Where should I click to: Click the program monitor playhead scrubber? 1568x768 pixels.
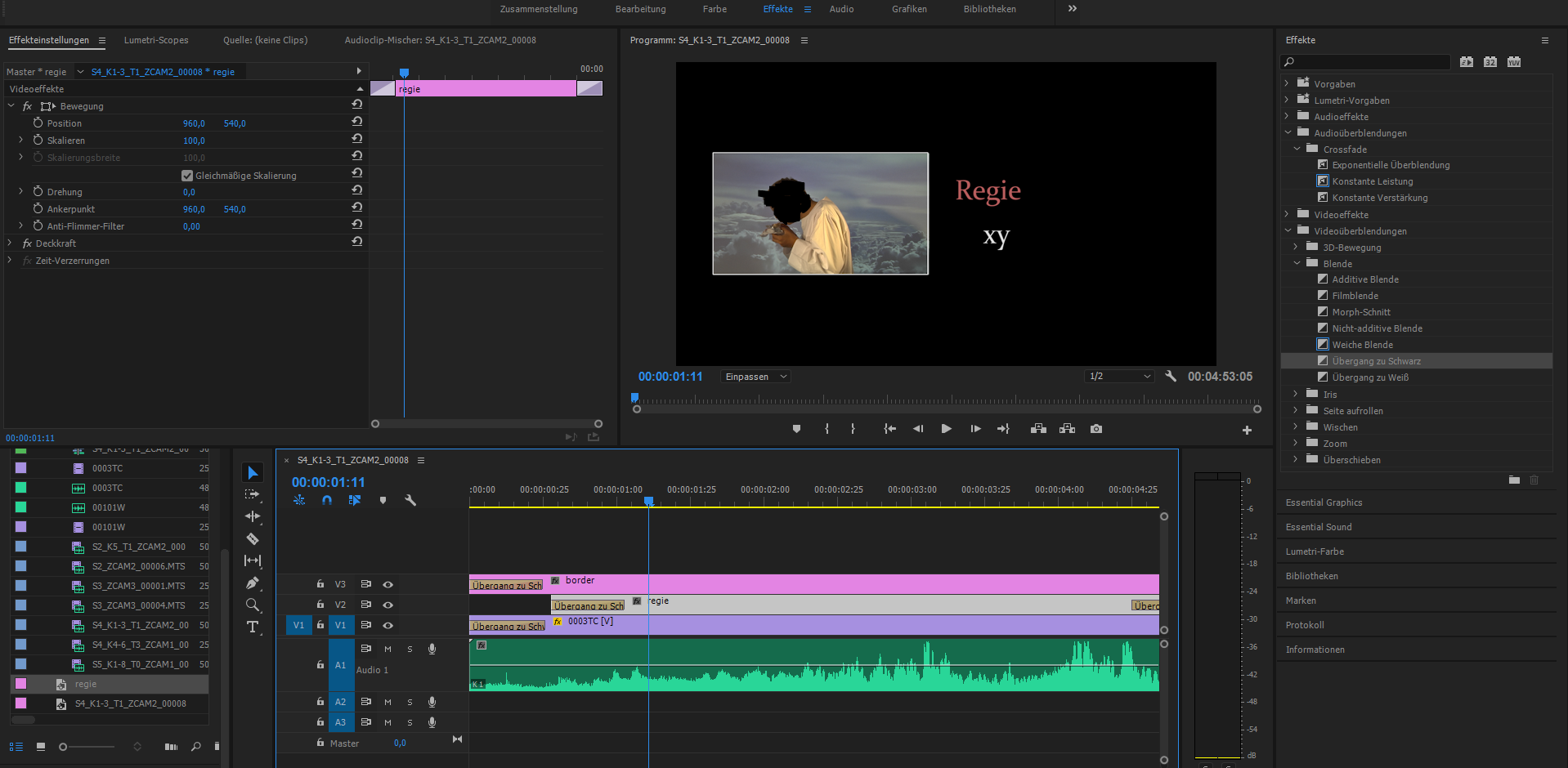tap(634, 398)
